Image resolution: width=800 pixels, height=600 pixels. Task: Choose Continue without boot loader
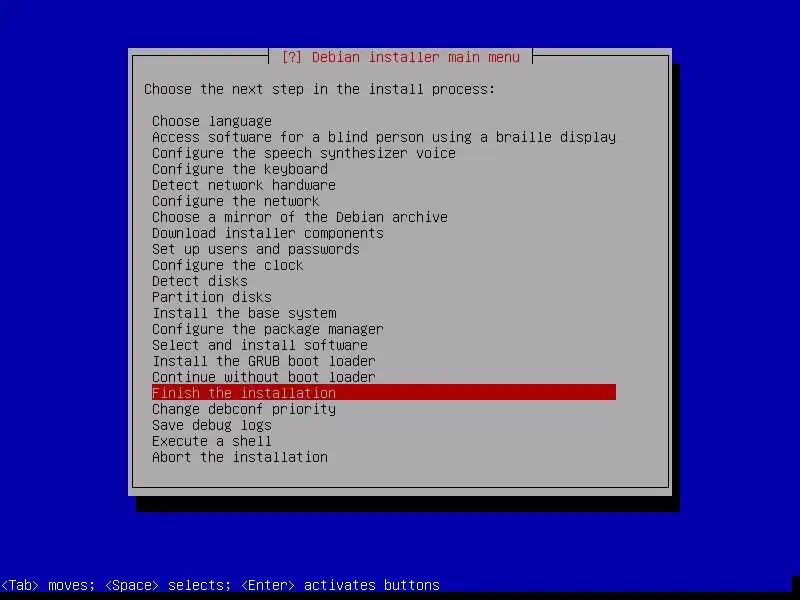pyautogui.click(x=384, y=377)
